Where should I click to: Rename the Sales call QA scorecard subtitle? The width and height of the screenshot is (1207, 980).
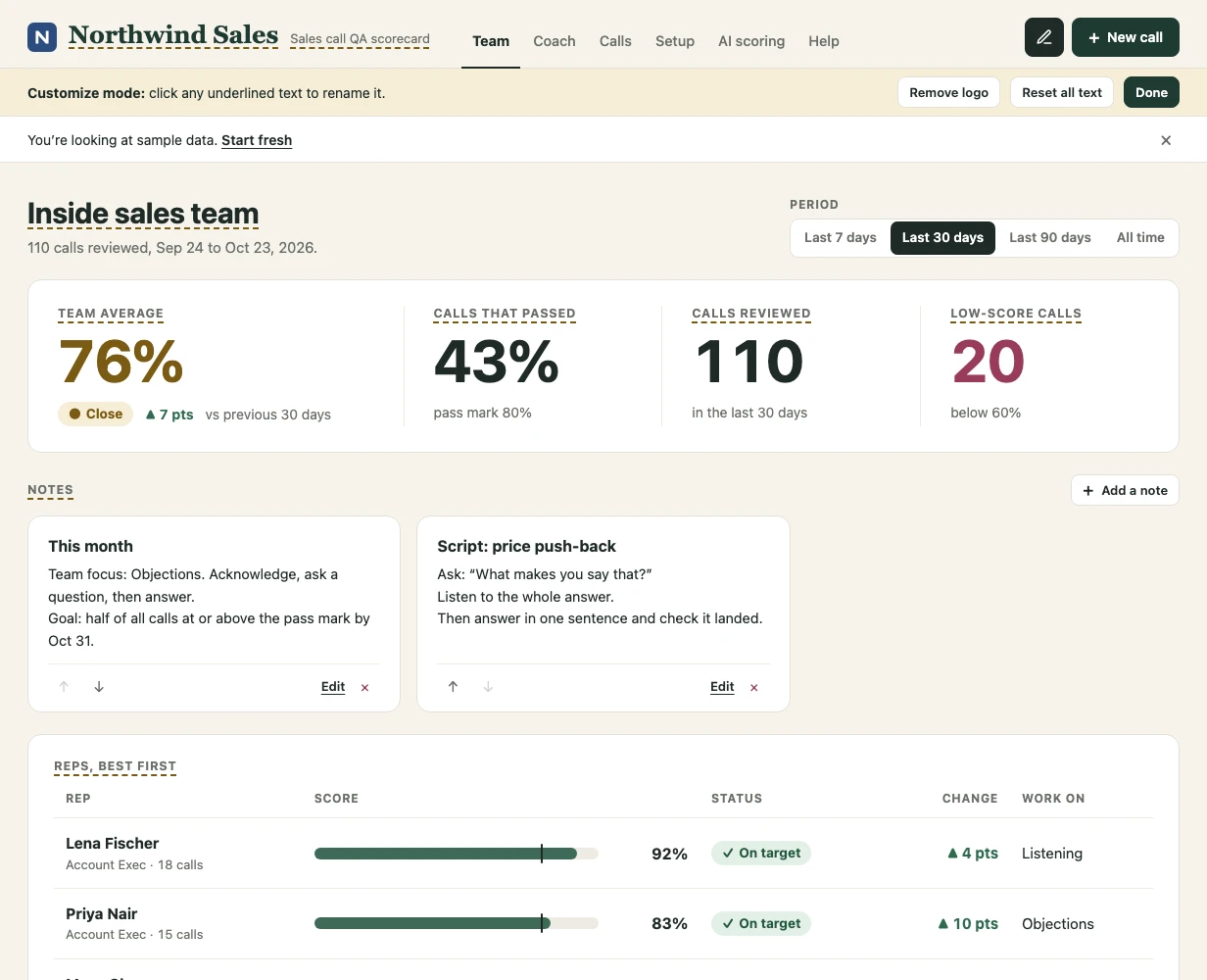tap(360, 39)
